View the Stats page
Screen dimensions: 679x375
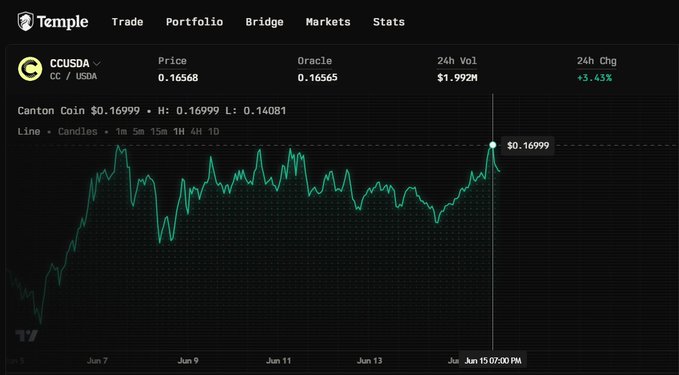388,22
